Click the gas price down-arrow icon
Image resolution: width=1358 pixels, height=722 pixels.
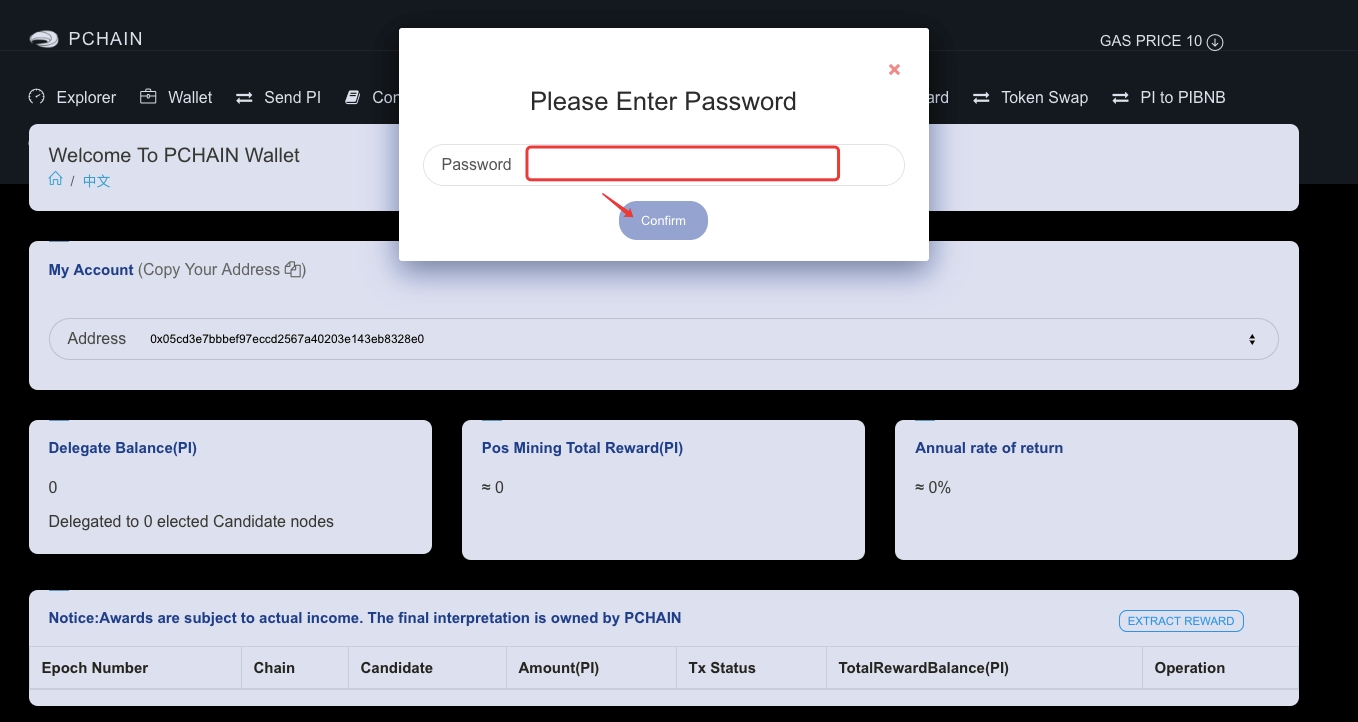pyautogui.click(x=1215, y=42)
